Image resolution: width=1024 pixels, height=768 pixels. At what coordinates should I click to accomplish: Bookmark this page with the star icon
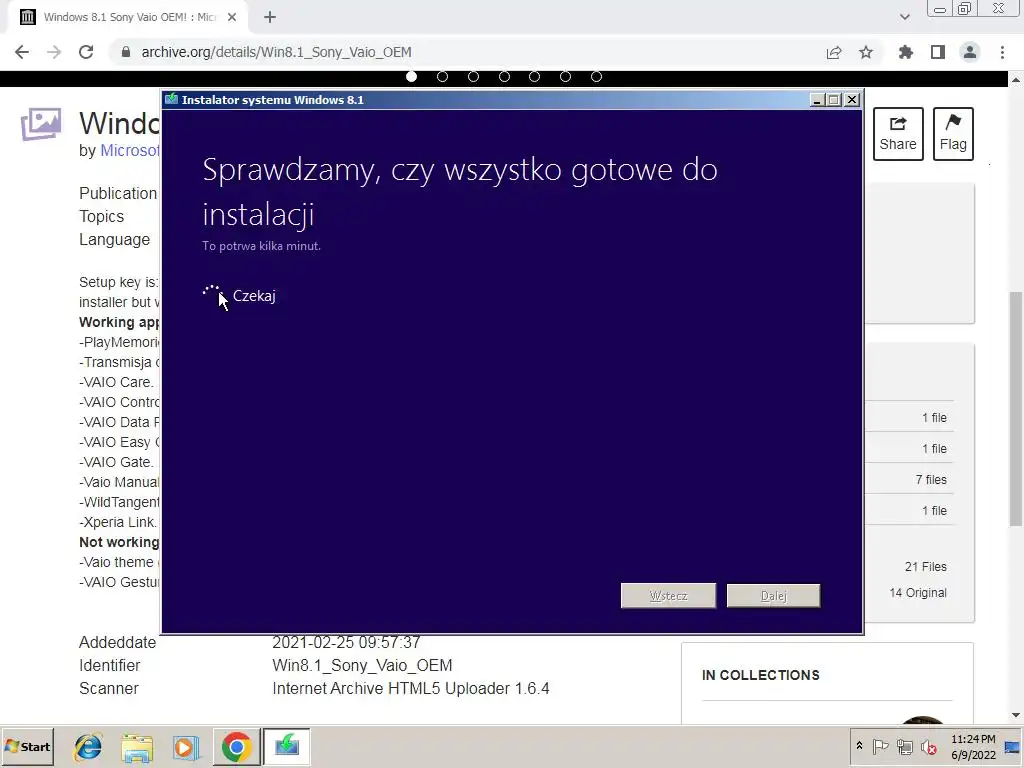point(866,52)
